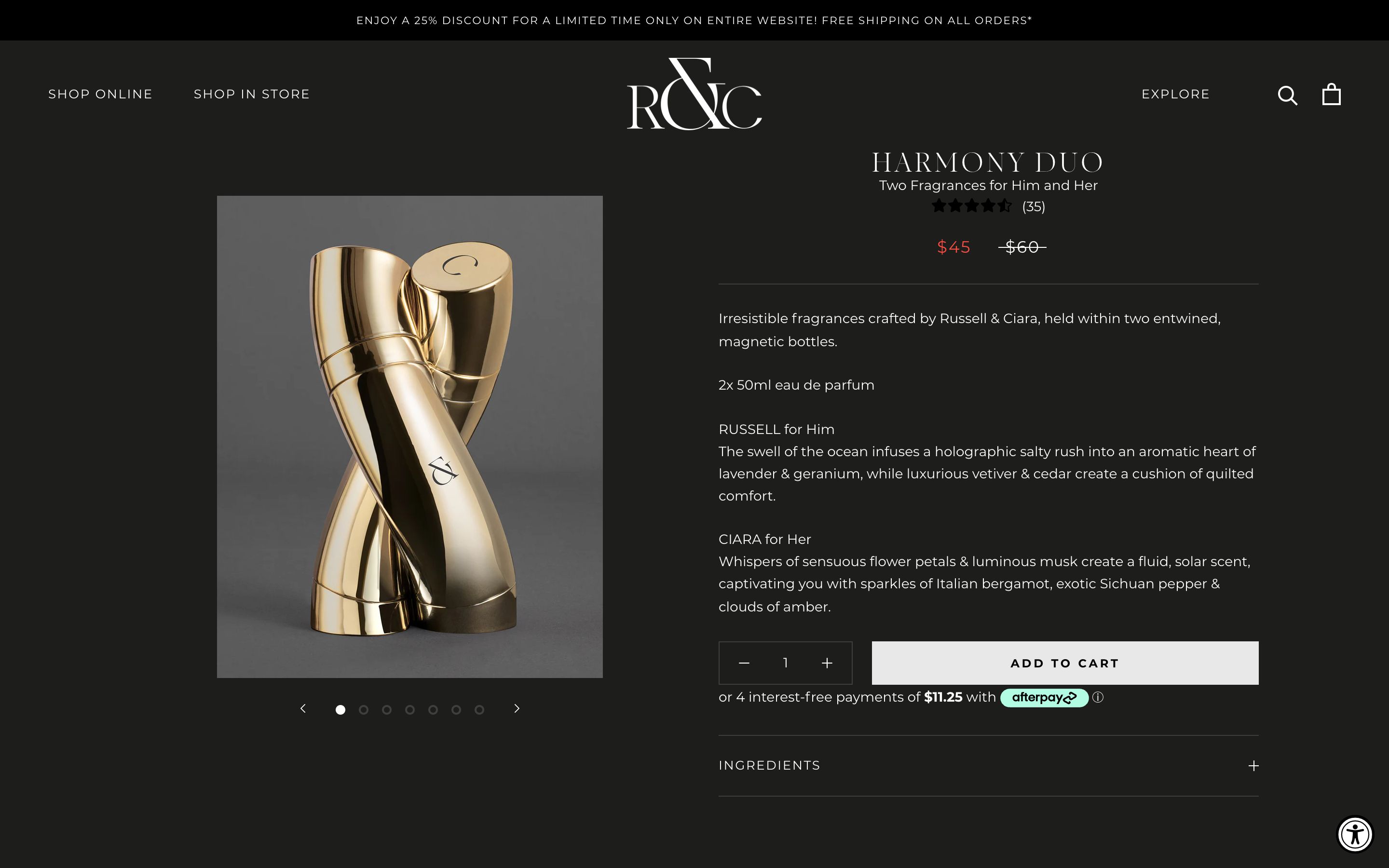Select the third image carousel dot
This screenshot has height=868, width=1389.
pos(387,709)
